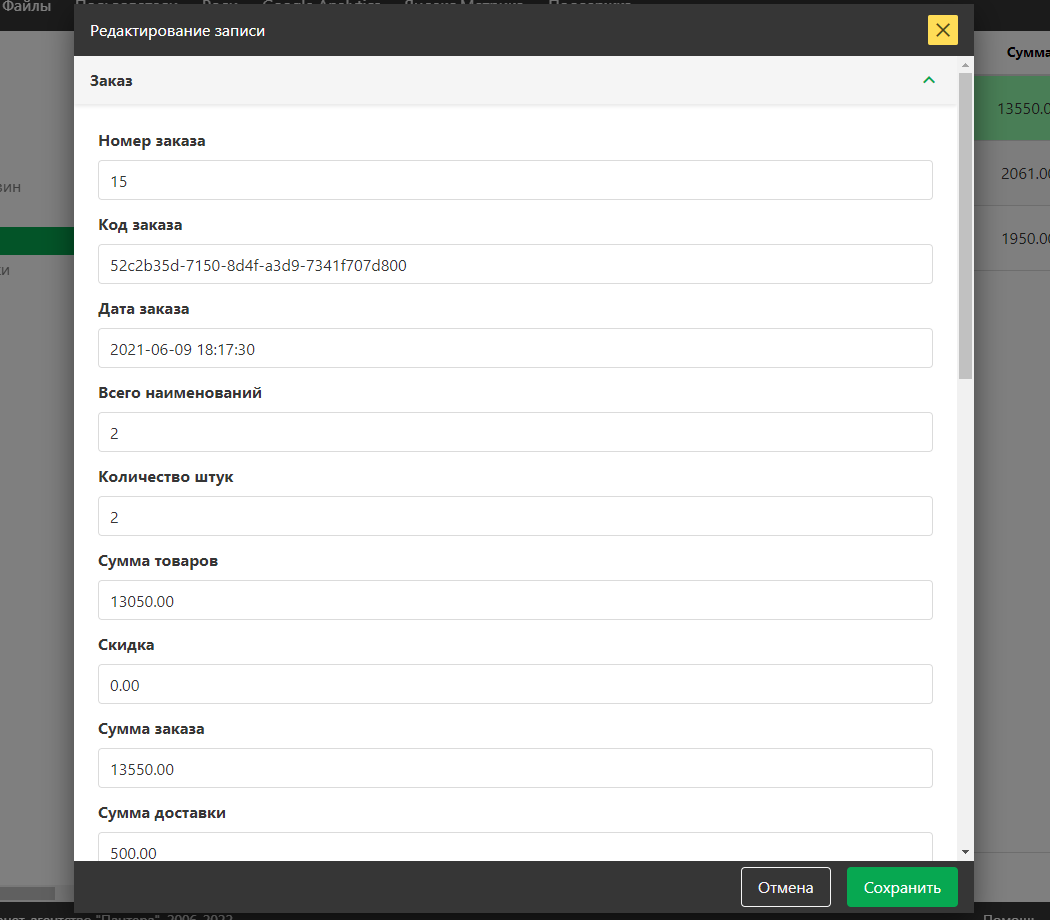
Task: Open the Файлы menu item behind the dialog
Action: (26, 6)
